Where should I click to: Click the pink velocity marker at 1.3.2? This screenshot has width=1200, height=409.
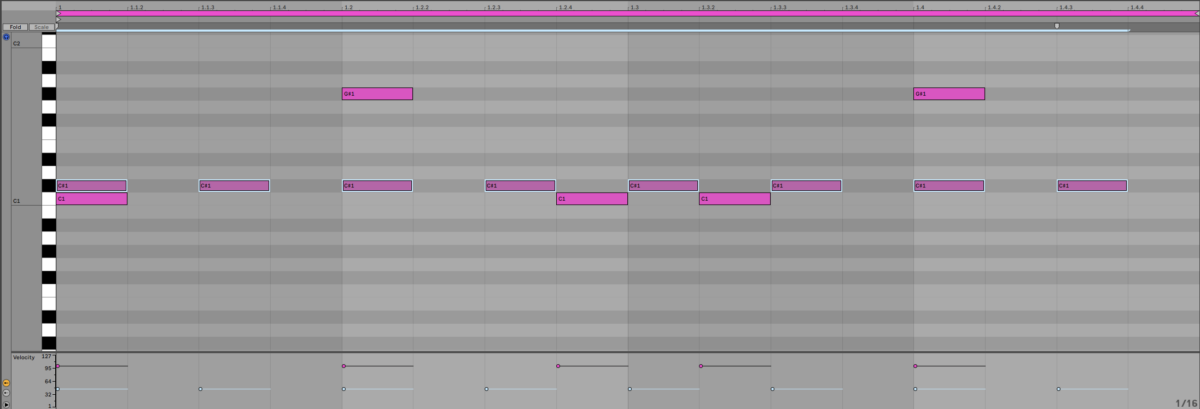click(700, 366)
